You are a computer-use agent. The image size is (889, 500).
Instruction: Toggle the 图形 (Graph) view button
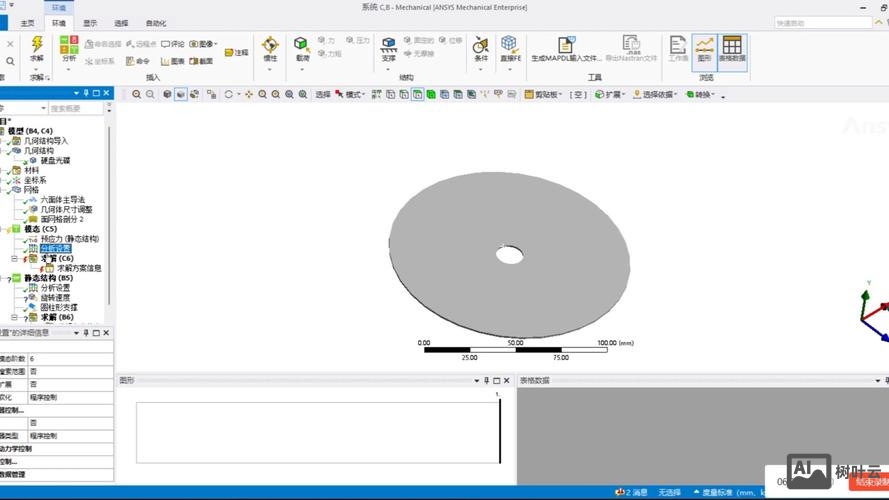click(704, 48)
